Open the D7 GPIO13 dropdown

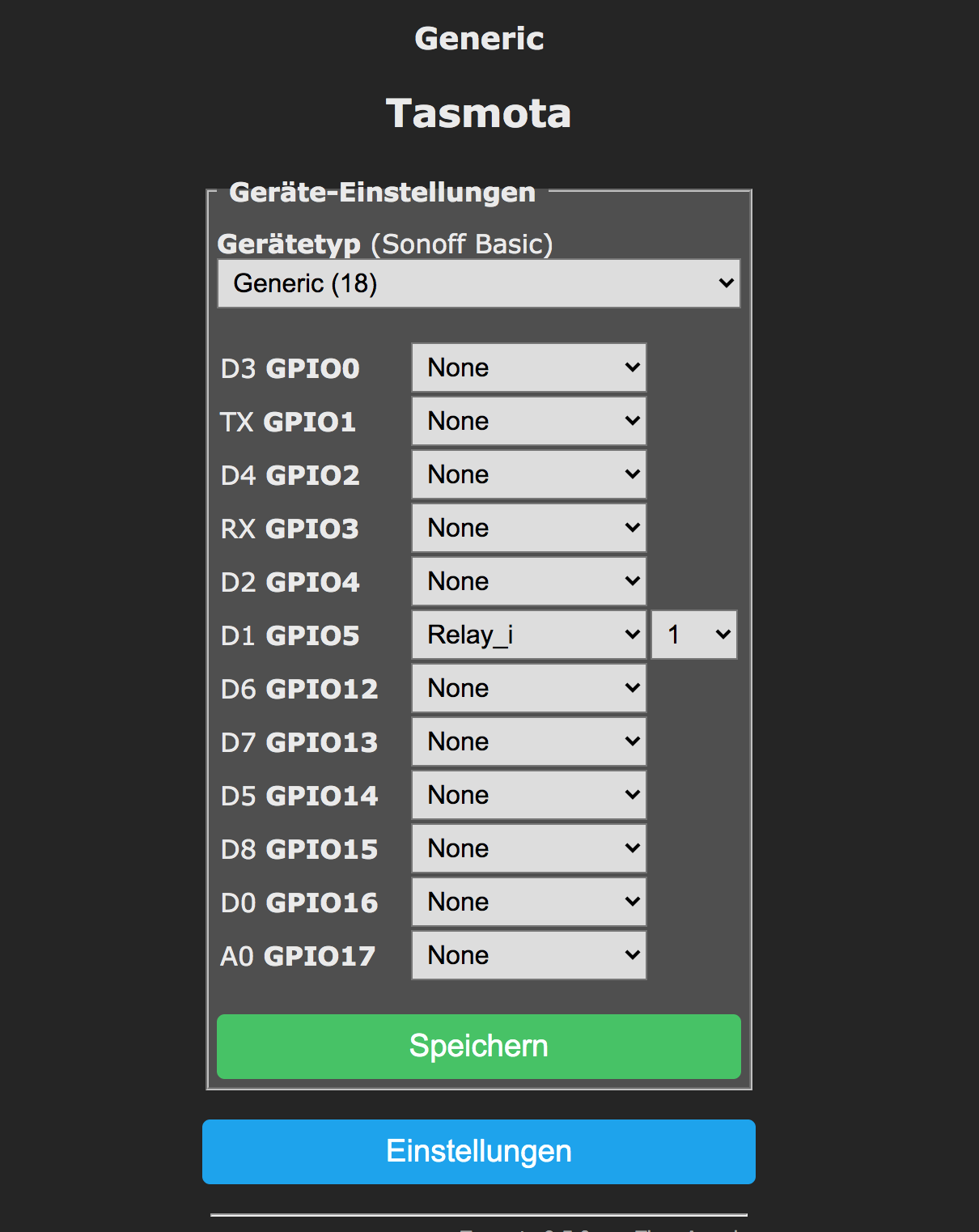coord(528,741)
